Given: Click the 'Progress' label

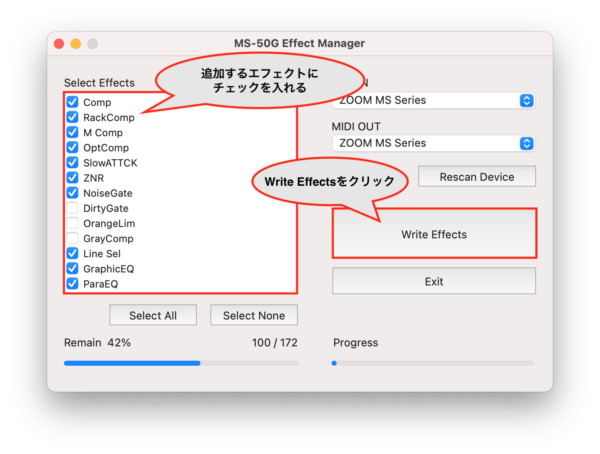Looking at the screenshot, I should pyautogui.click(x=355, y=343).
